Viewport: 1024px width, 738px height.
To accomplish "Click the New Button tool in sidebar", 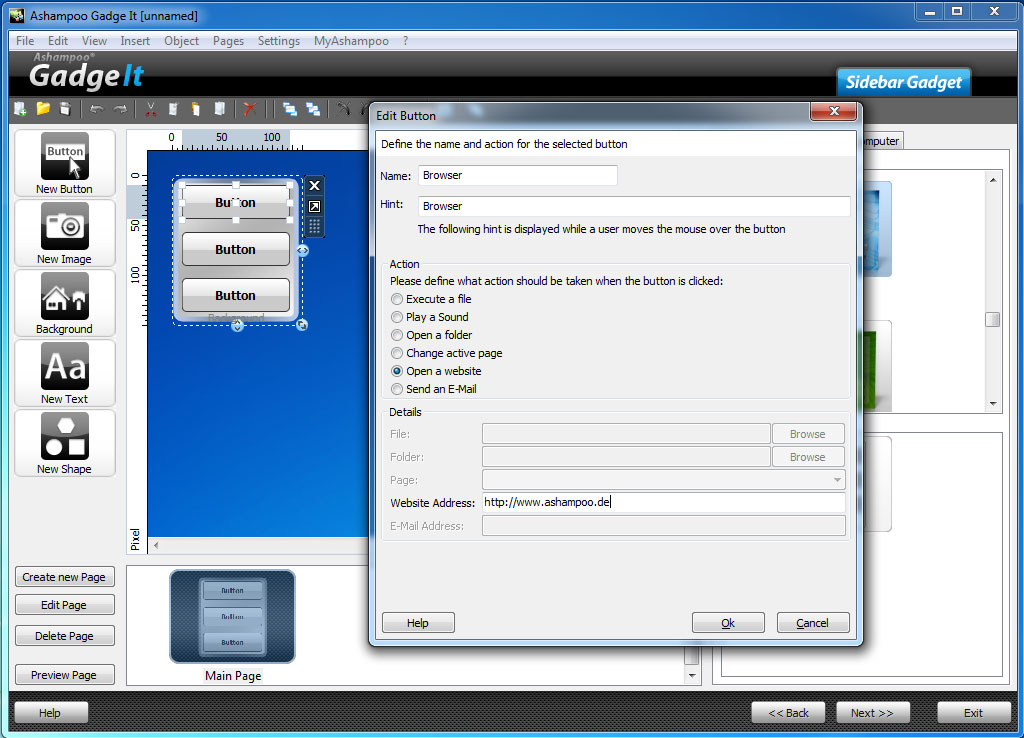I will [65, 163].
